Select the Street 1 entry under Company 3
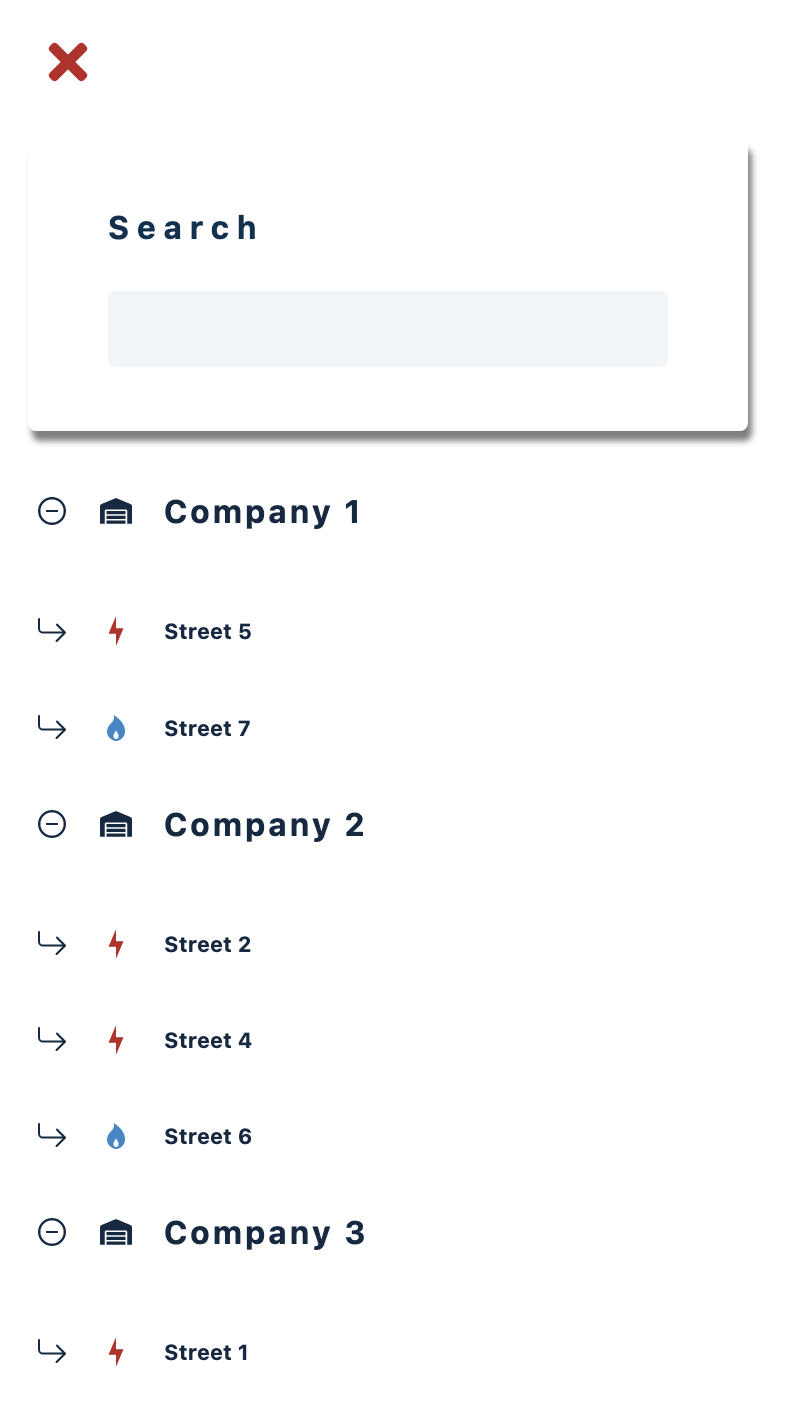 point(206,1351)
